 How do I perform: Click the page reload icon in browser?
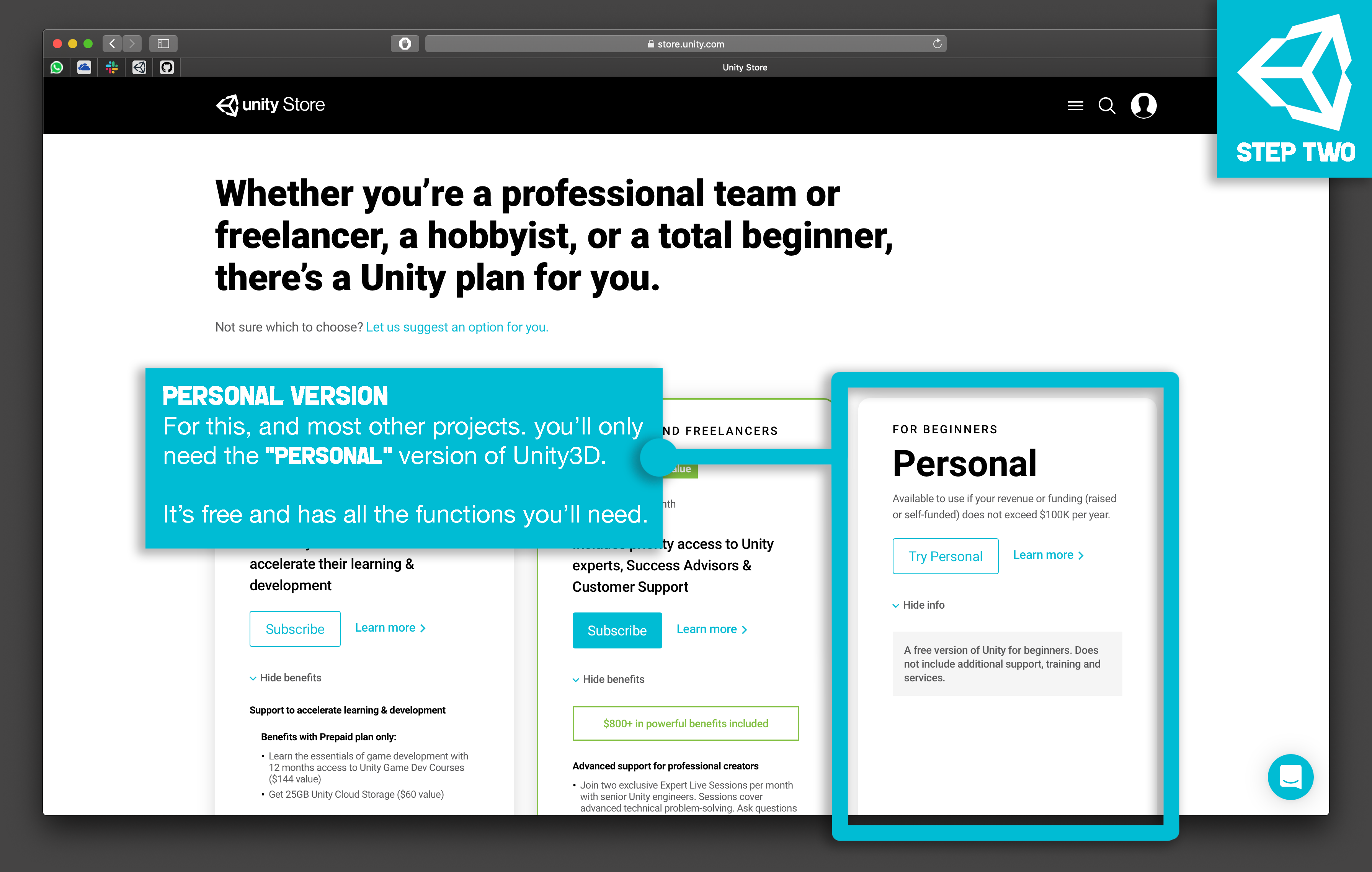click(937, 44)
